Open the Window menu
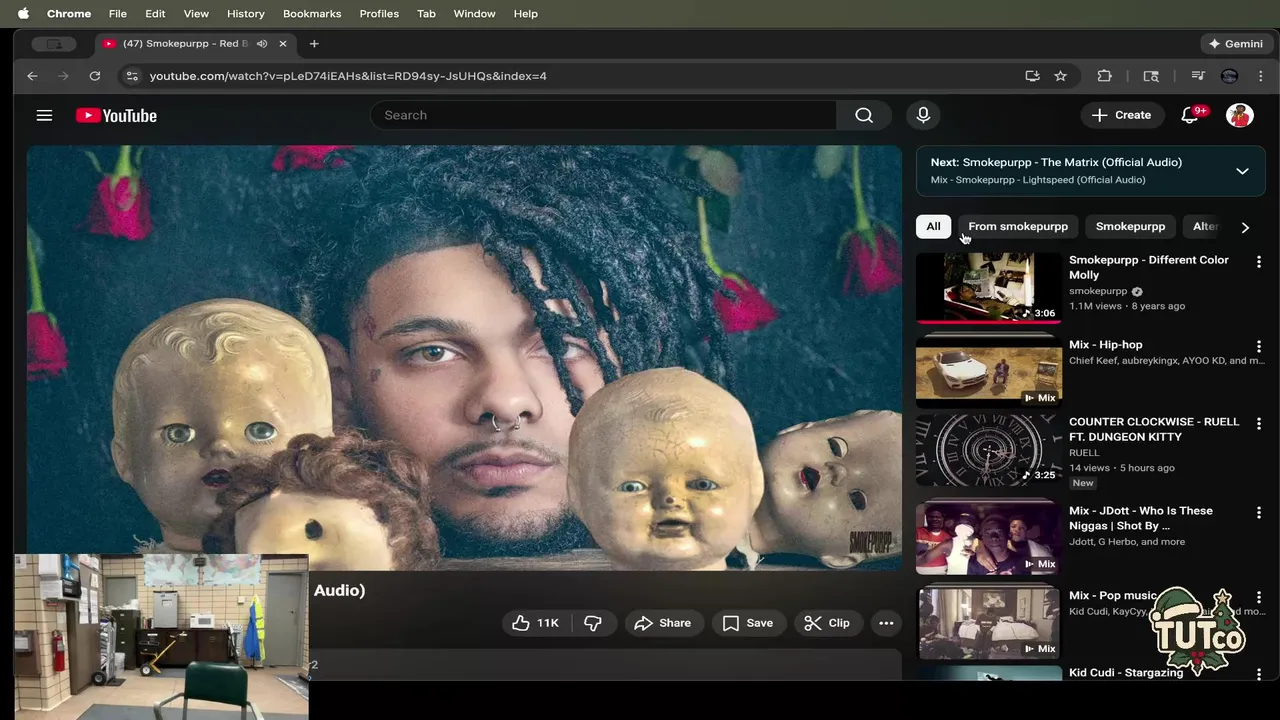This screenshot has height=720, width=1280. (x=474, y=13)
